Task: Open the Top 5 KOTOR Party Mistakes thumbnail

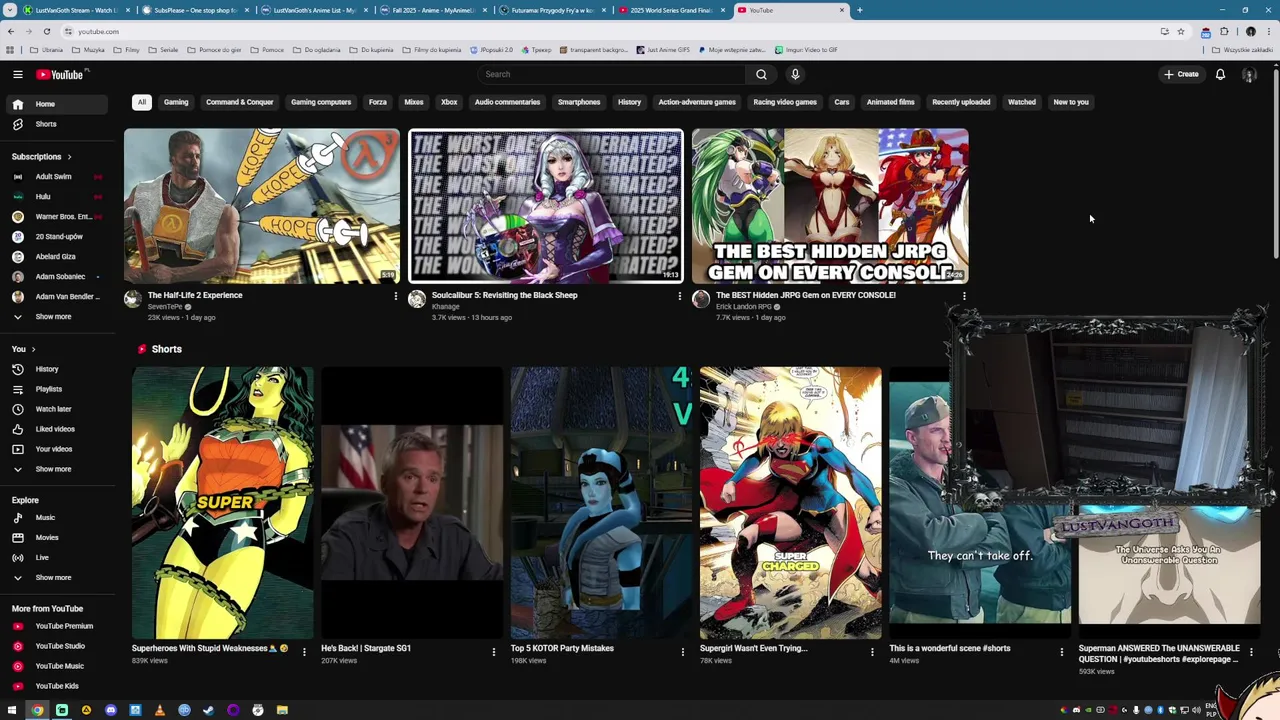Action: [x=601, y=503]
